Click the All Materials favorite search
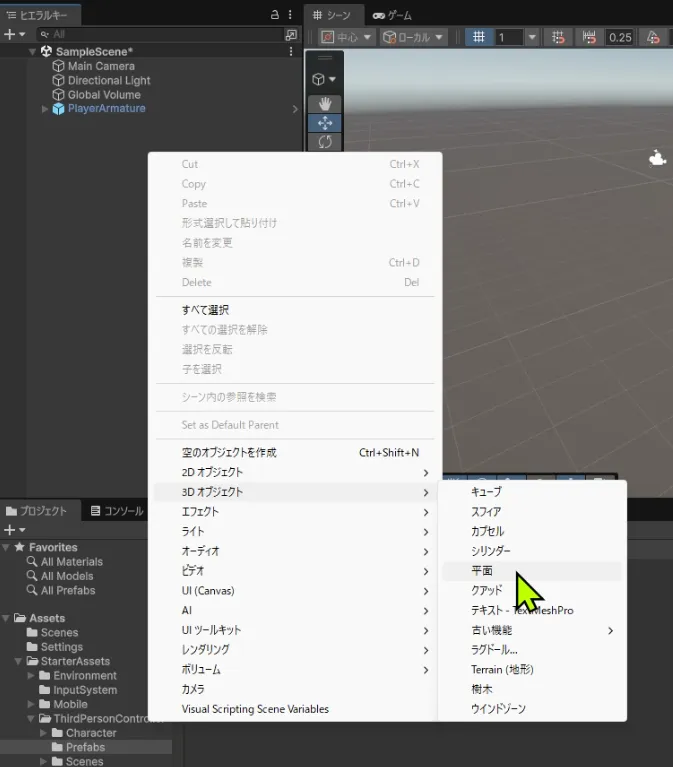673x767 pixels. [x=71, y=562]
